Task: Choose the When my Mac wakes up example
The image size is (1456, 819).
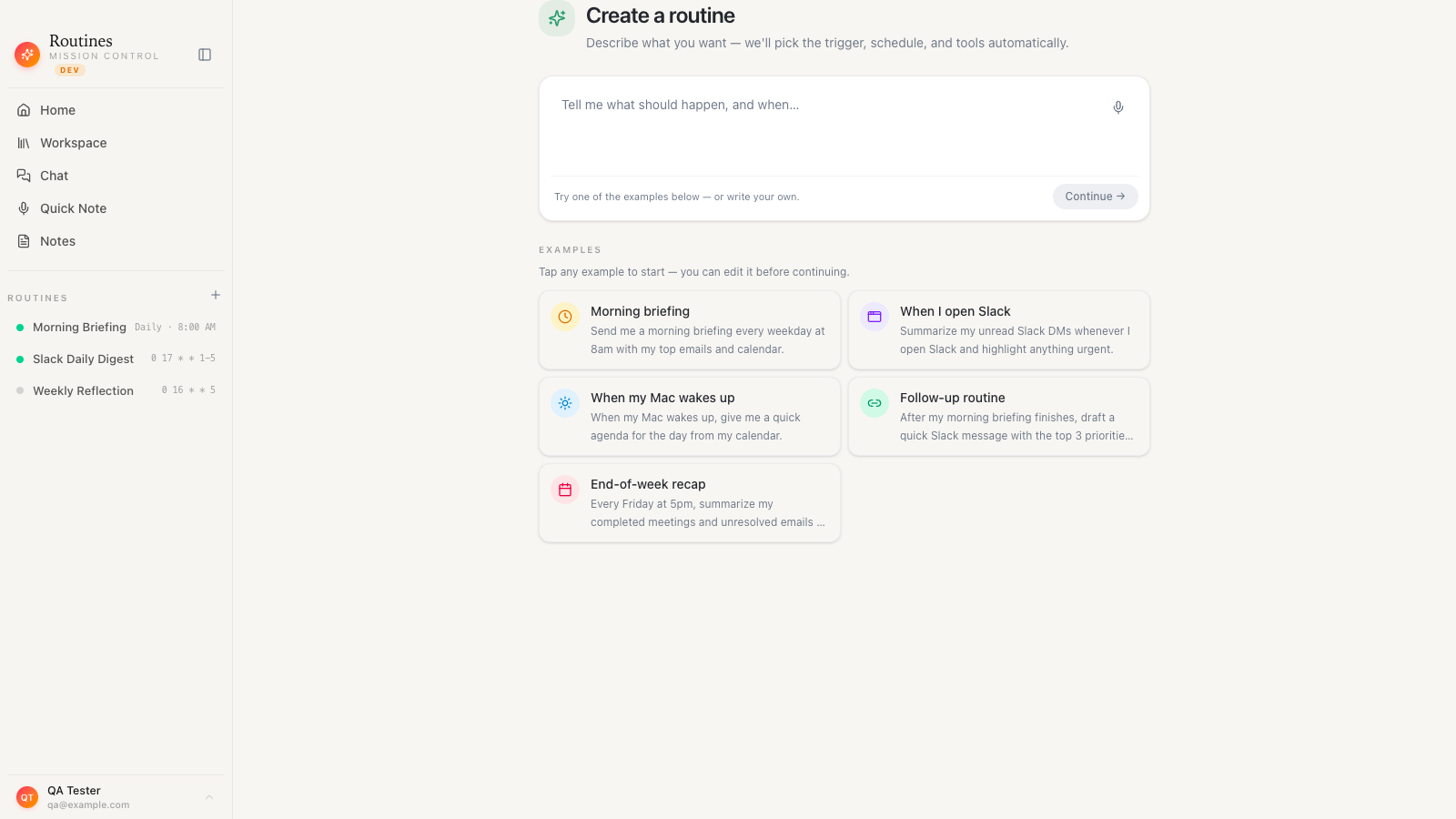Action: coord(690,417)
